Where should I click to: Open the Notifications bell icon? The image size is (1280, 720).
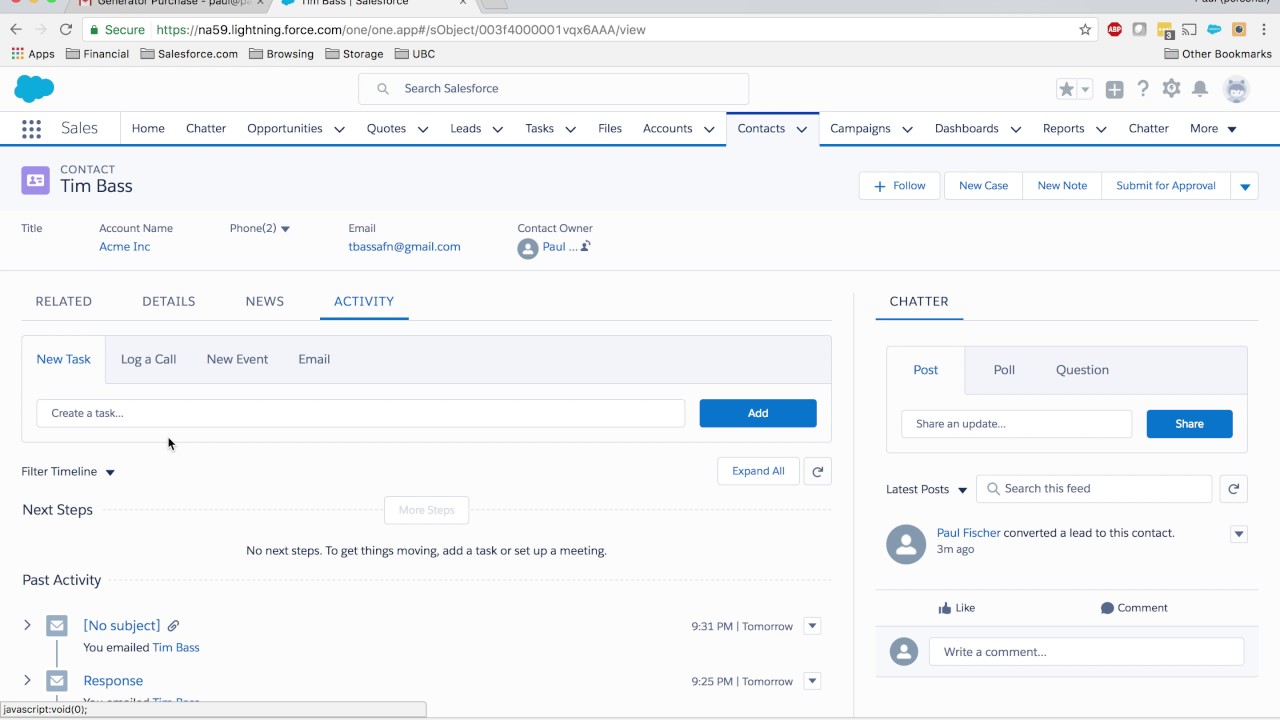click(1200, 89)
